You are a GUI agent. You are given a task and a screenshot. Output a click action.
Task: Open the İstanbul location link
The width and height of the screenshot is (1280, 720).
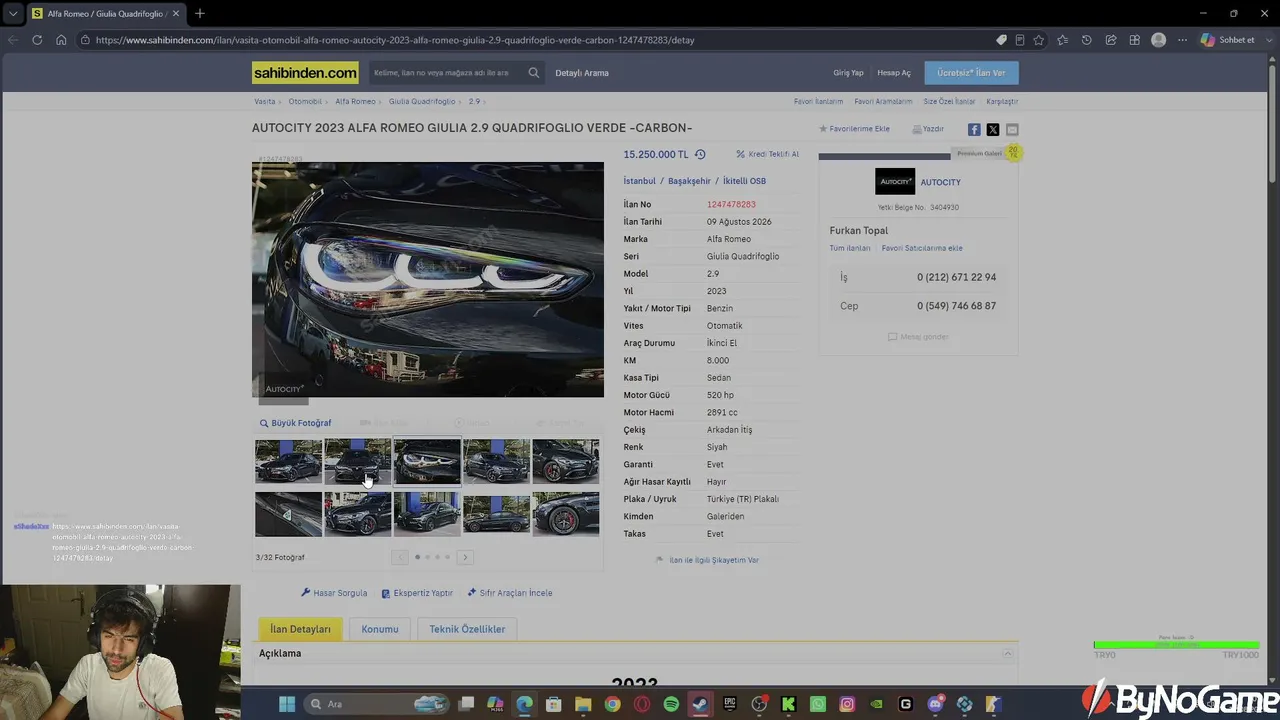[x=640, y=181]
